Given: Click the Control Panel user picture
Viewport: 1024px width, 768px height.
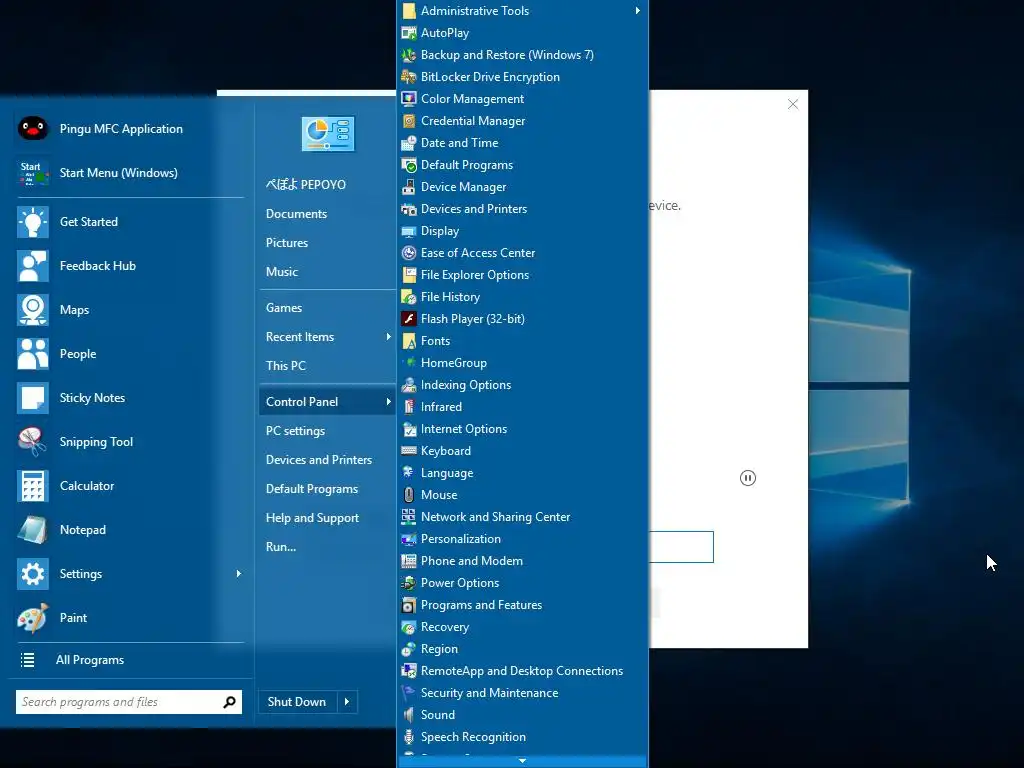Looking at the screenshot, I should (x=328, y=134).
